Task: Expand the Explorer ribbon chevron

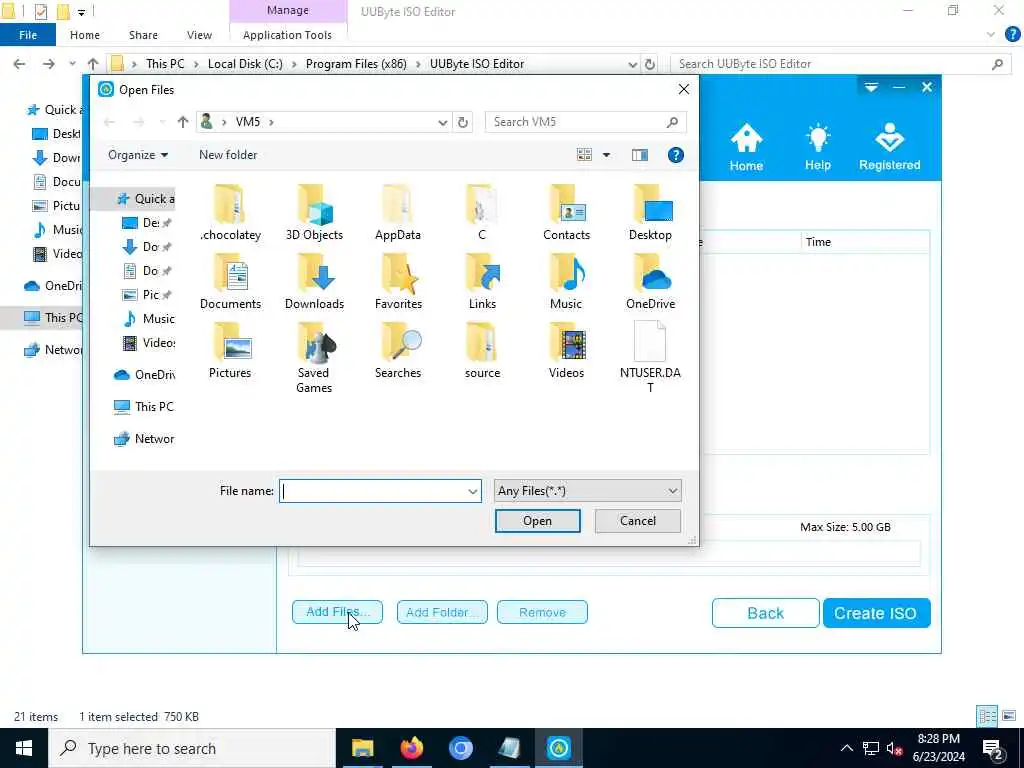Action: pos(991,35)
